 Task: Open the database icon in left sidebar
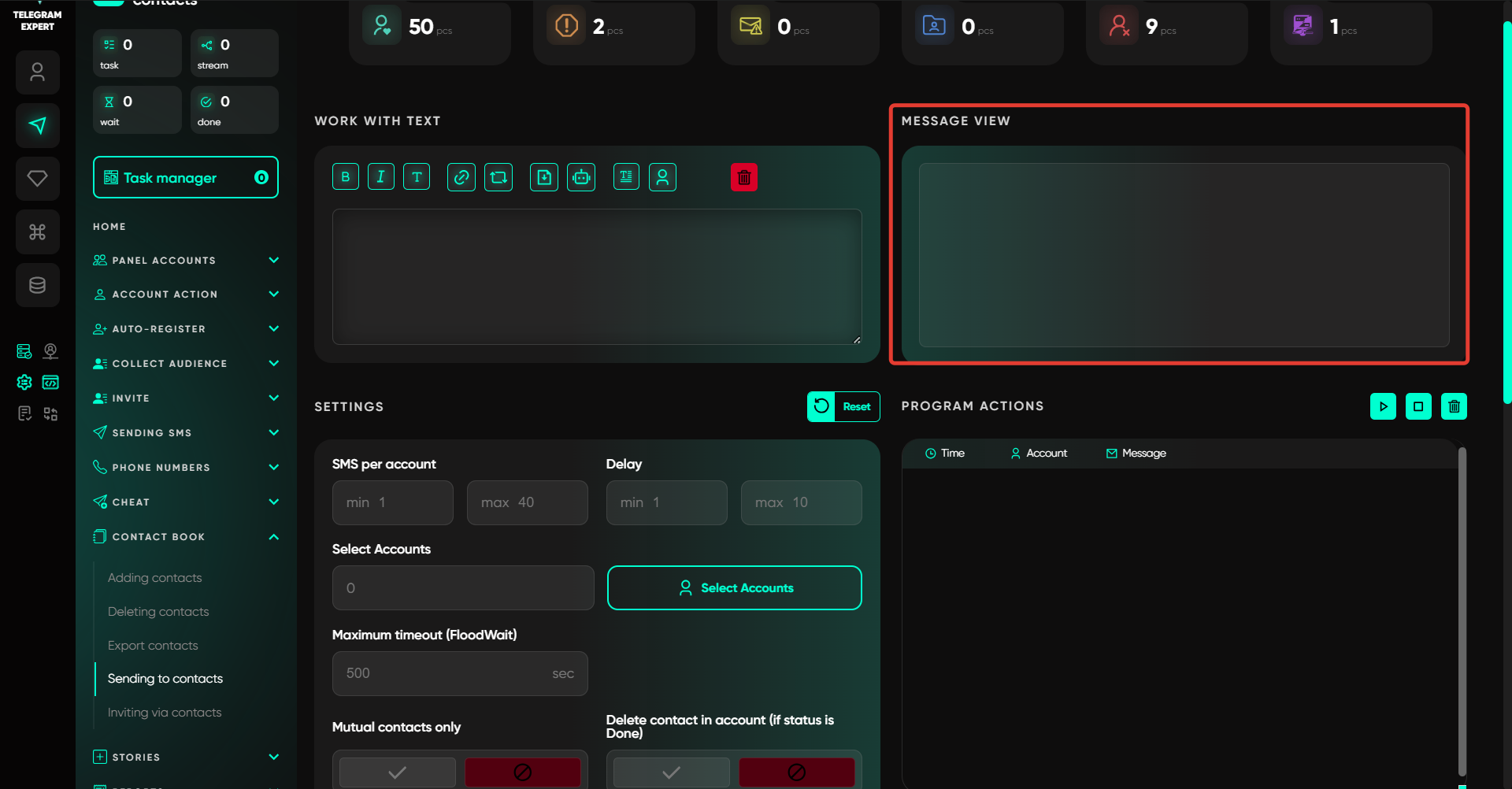38,285
